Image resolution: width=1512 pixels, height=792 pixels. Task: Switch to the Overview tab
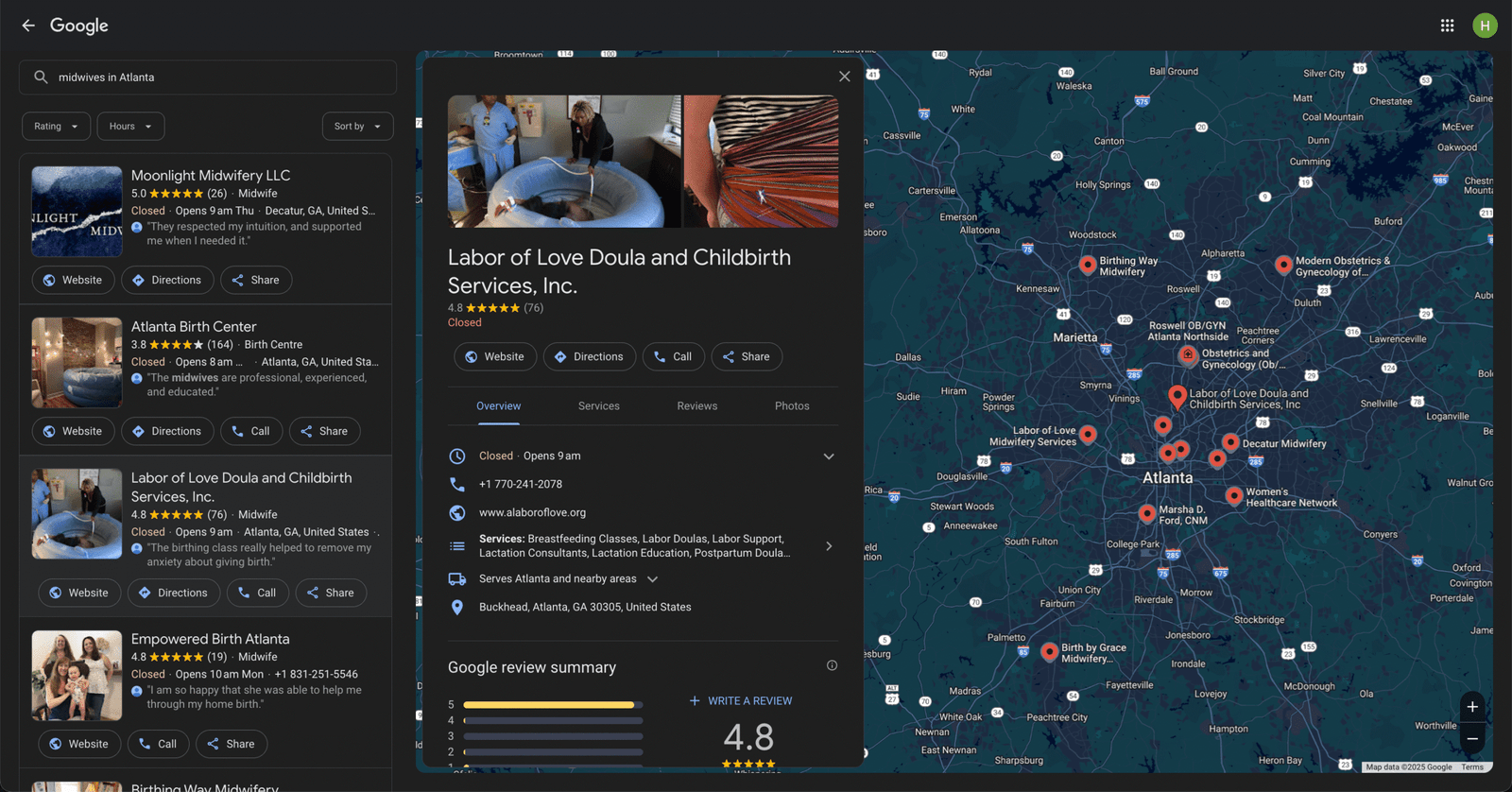[x=499, y=406]
